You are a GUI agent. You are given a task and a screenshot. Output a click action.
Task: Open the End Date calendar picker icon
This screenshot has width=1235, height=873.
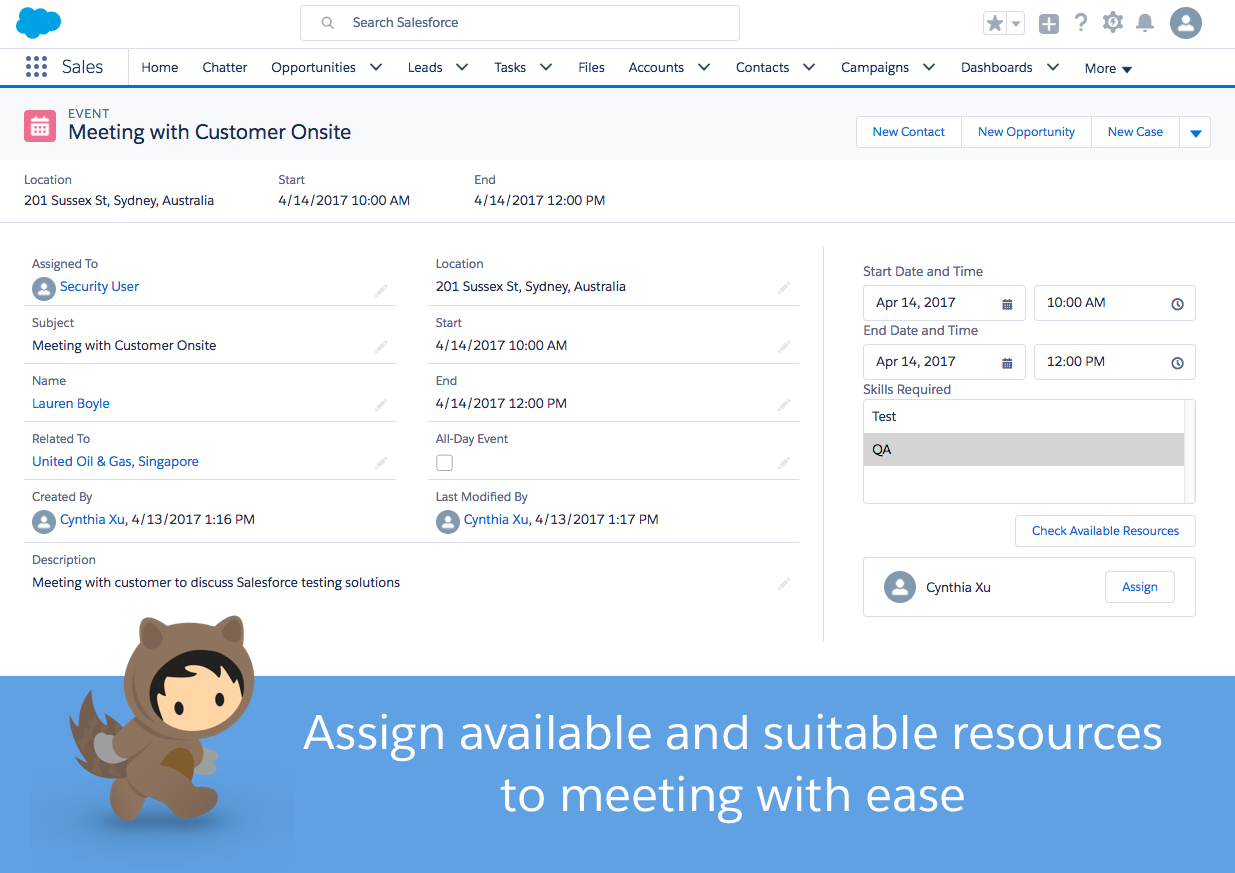tap(1007, 363)
